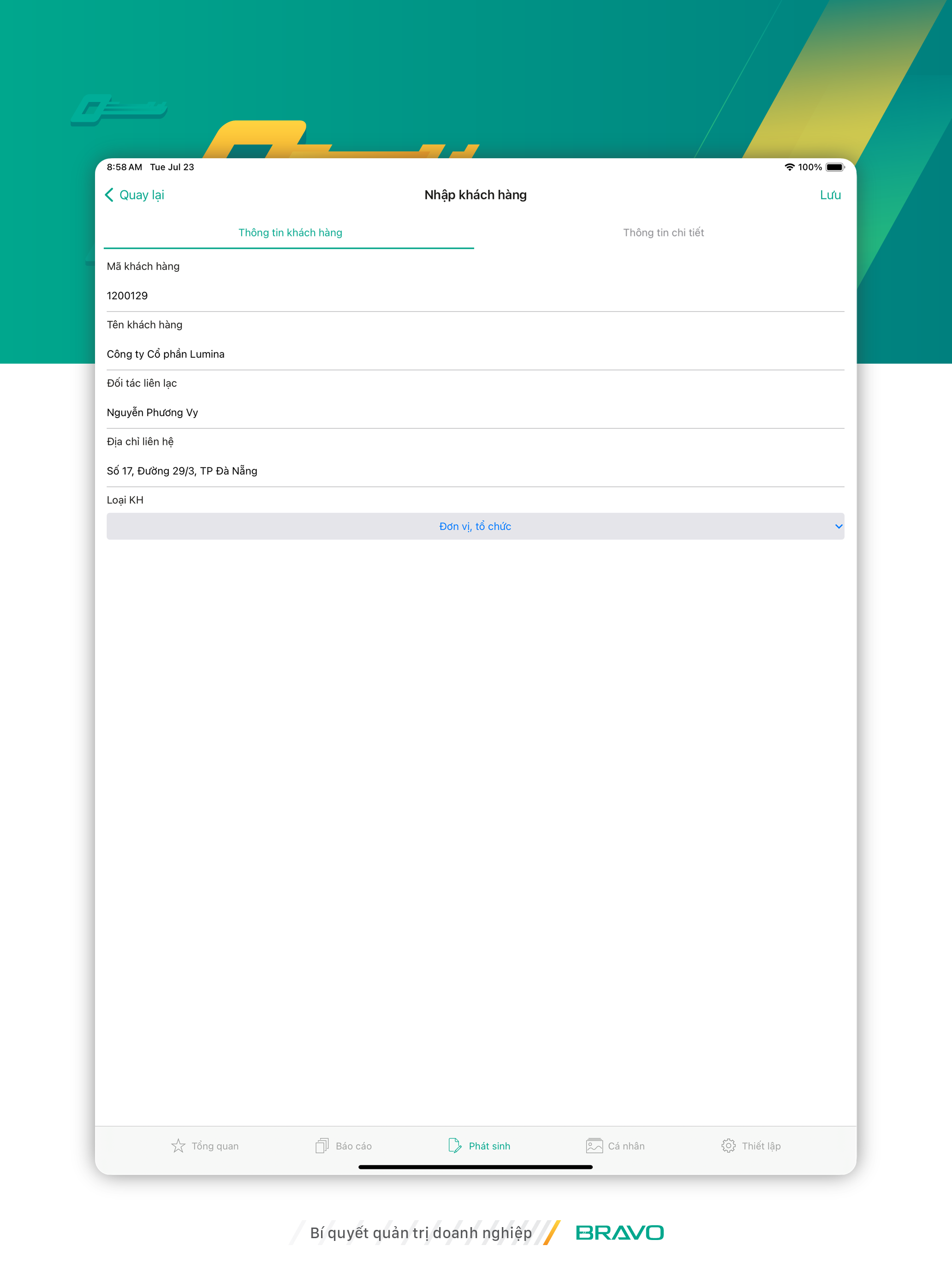Click the Loại KH dropdown chevron arrow
This screenshot has height=1270, width=952.
839,527
